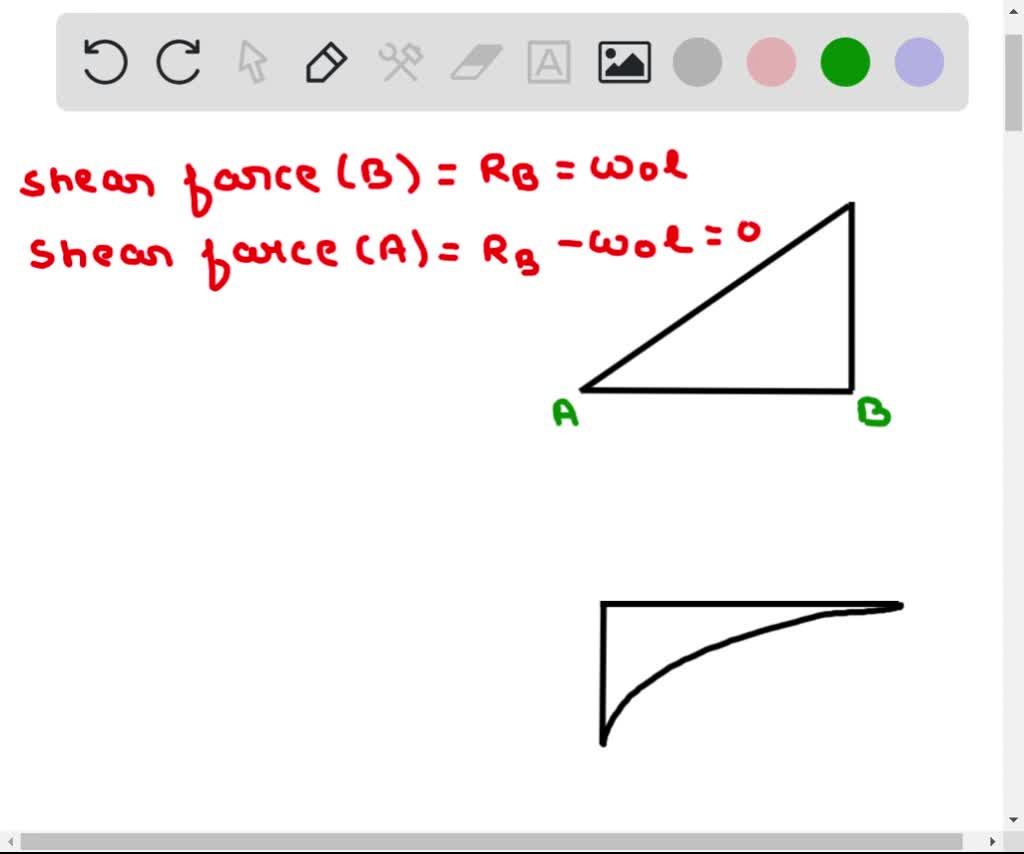Viewport: 1024px width, 854px height.
Task: Select the Pen drawing tool
Action: click(x=325, y=61)
